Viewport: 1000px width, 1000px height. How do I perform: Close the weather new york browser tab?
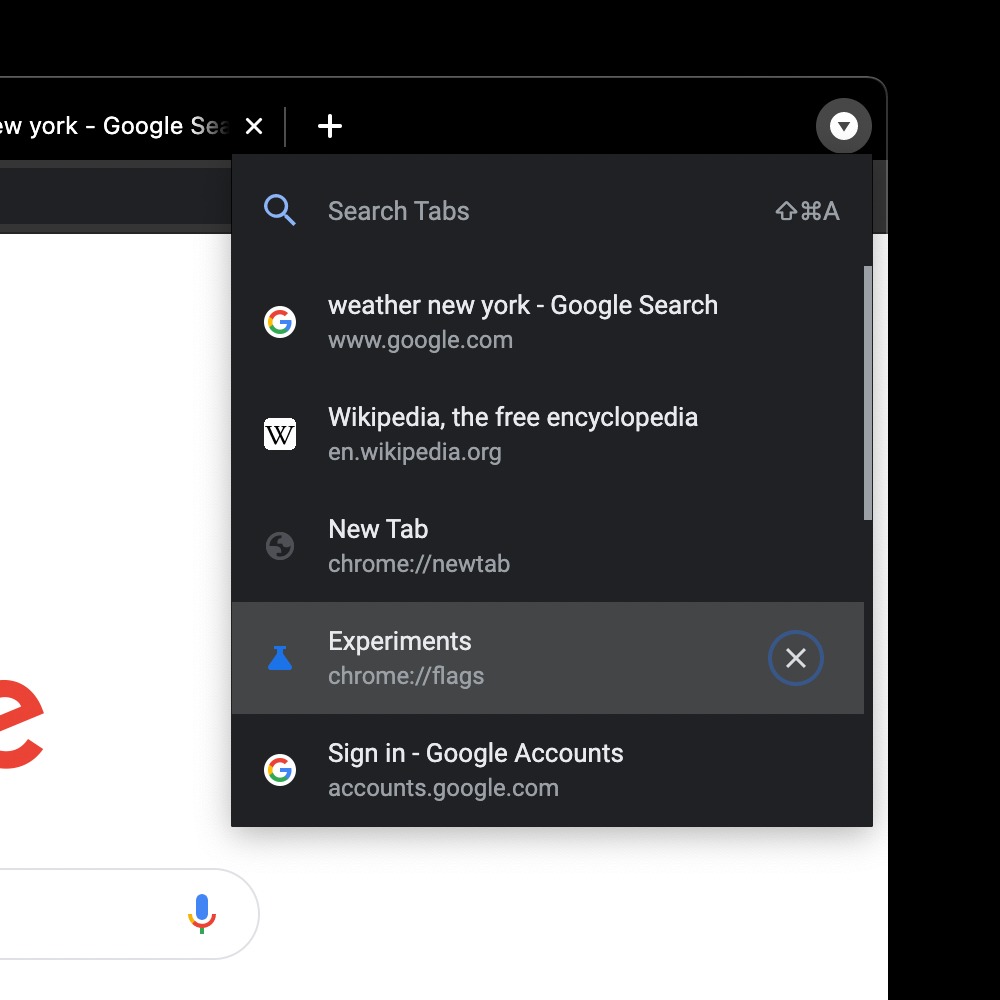(254, 126)
